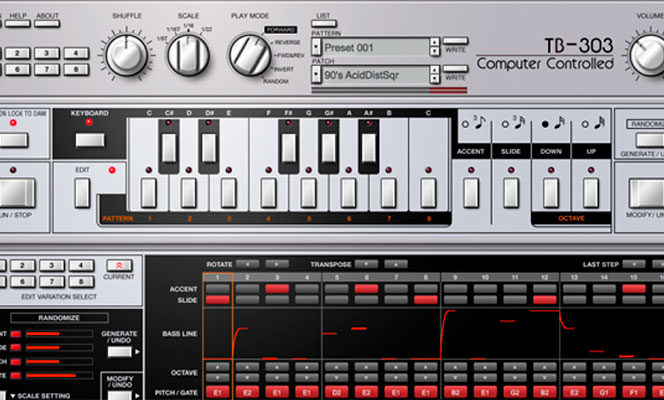Toggle accent on step 6
The image size is (664, 400).
click(x=366, y=289)
